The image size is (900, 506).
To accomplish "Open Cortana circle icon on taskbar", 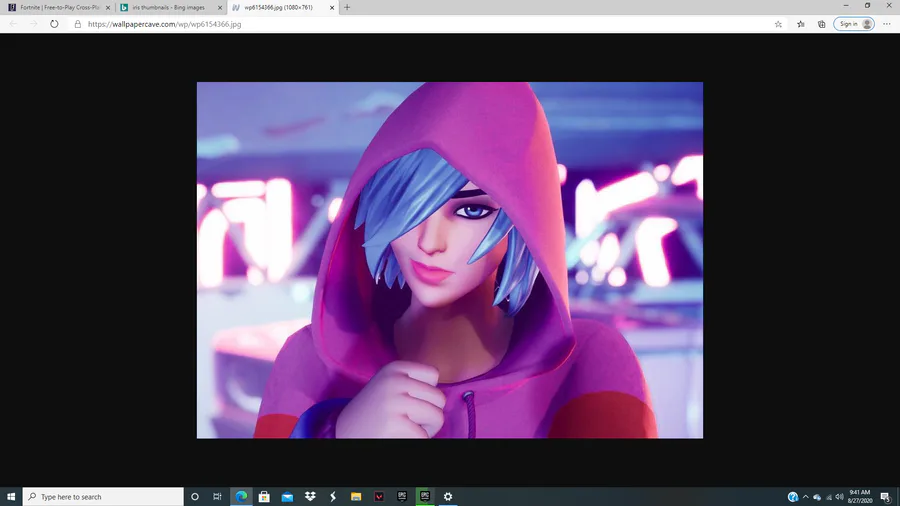I will tap(195, 496).
